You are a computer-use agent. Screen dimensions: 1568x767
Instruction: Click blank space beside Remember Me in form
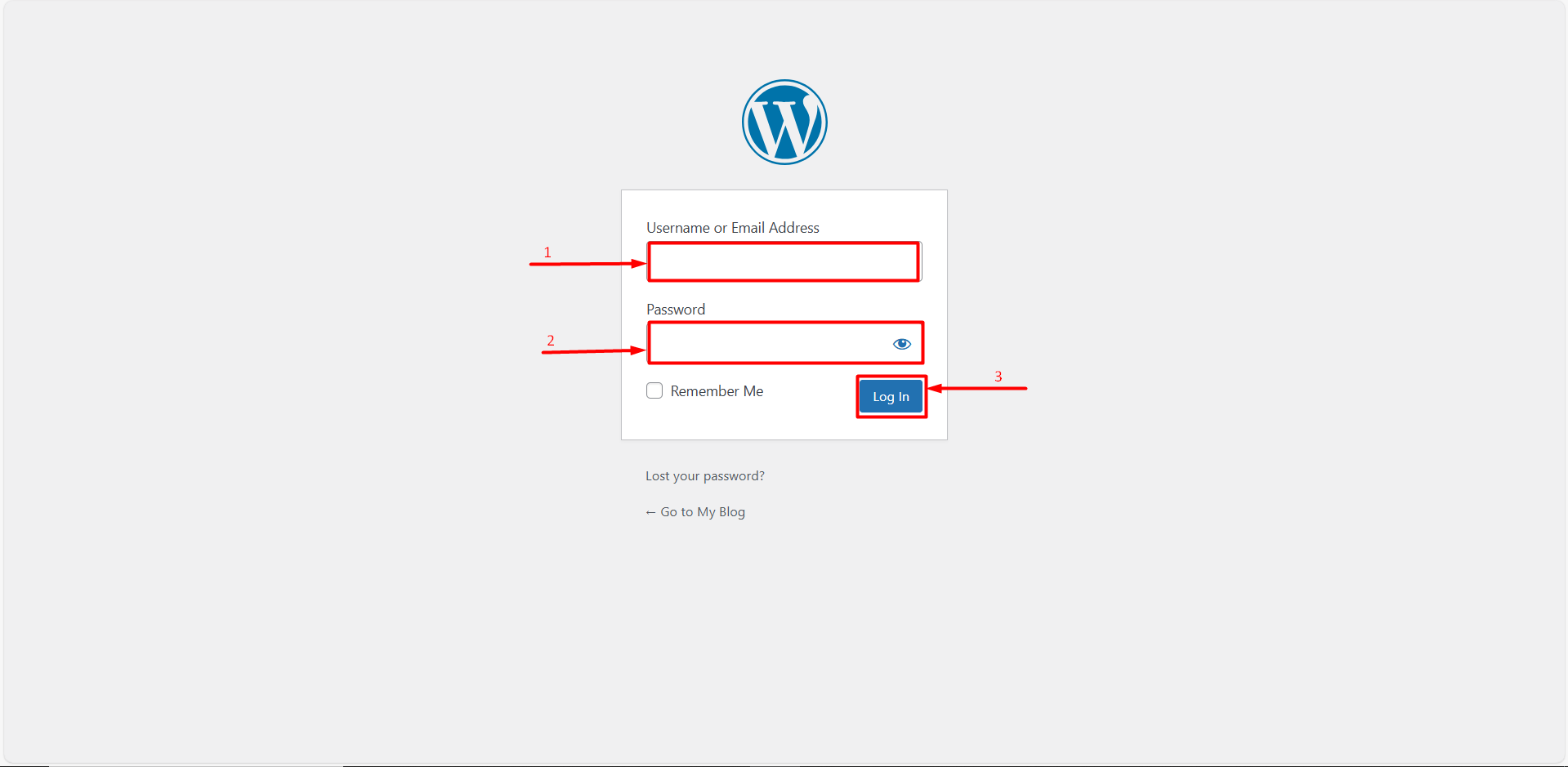pos(809,392)
